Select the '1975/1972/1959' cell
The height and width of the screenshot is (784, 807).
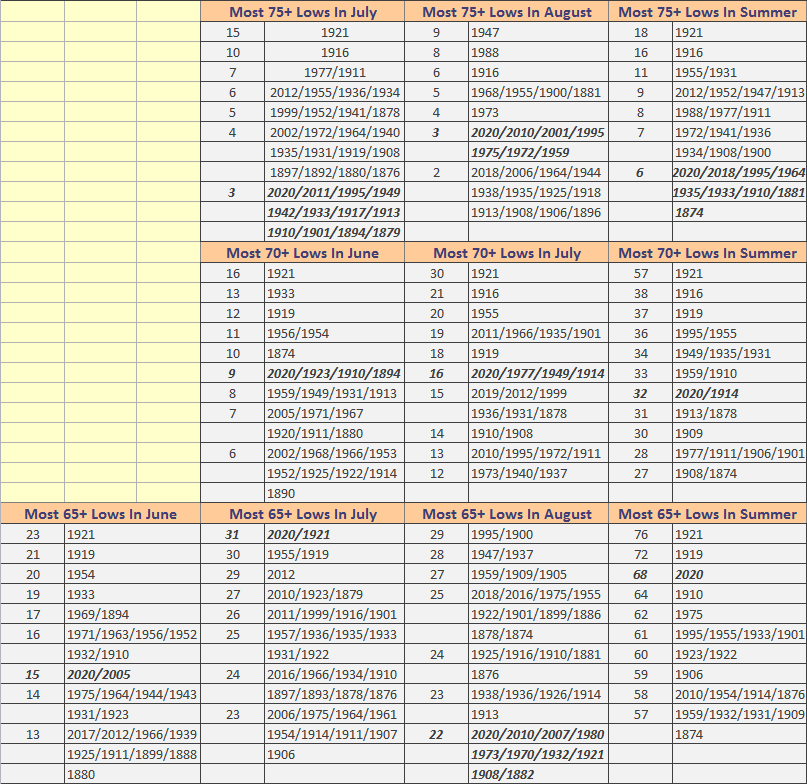coord(538,153)
